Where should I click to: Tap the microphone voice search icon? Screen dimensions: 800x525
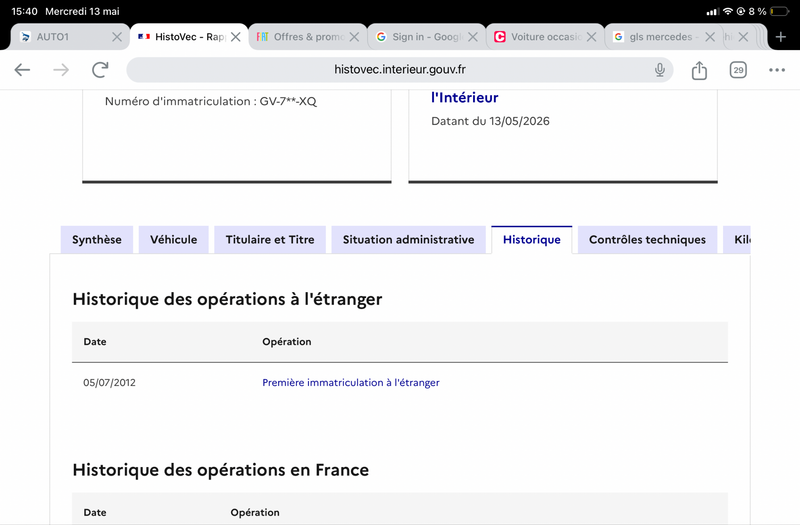coord(660,70)
